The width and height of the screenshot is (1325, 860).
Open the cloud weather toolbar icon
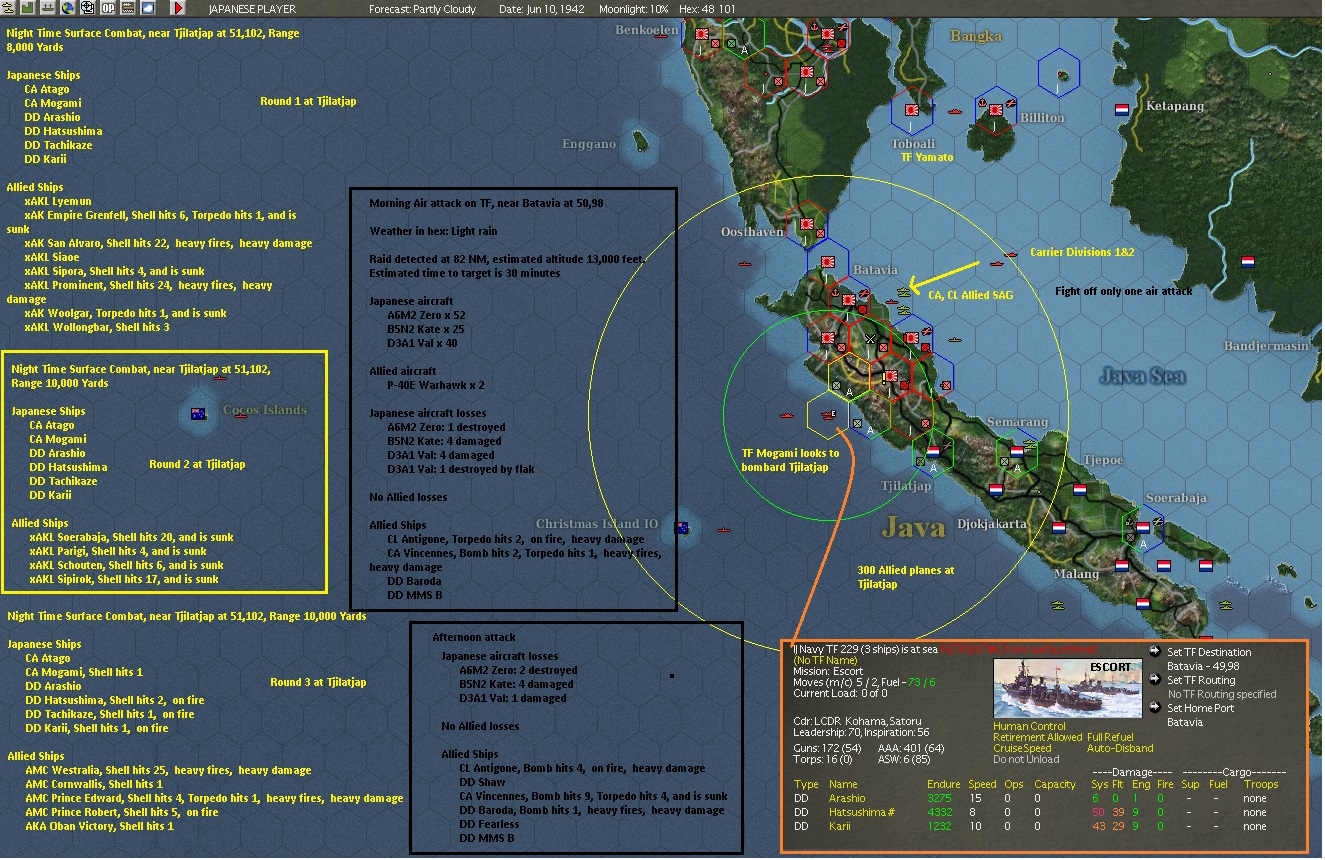point(148,8)
